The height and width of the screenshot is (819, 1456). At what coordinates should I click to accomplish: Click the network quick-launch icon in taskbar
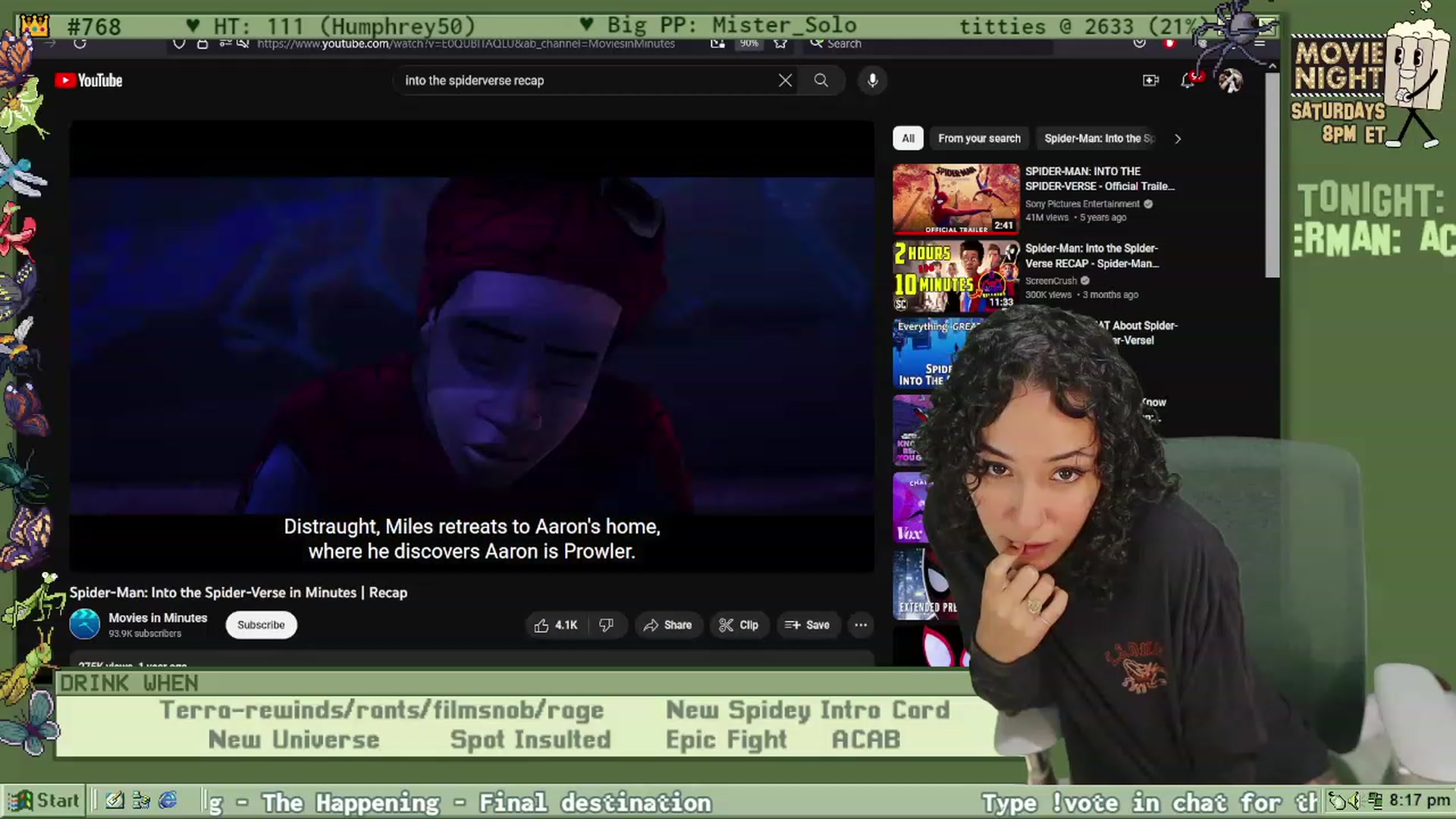141,800
